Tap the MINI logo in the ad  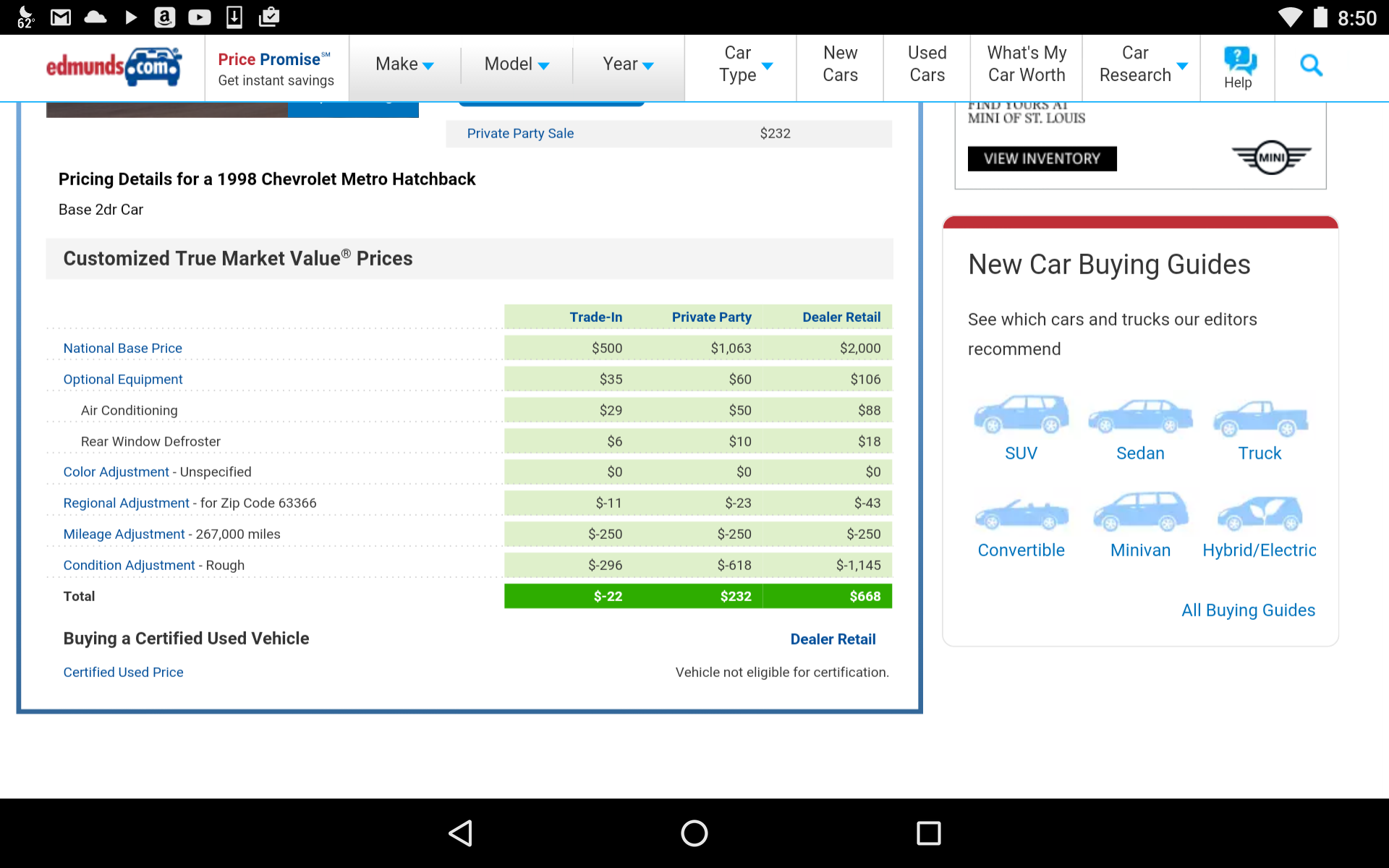click(1271, 158)
